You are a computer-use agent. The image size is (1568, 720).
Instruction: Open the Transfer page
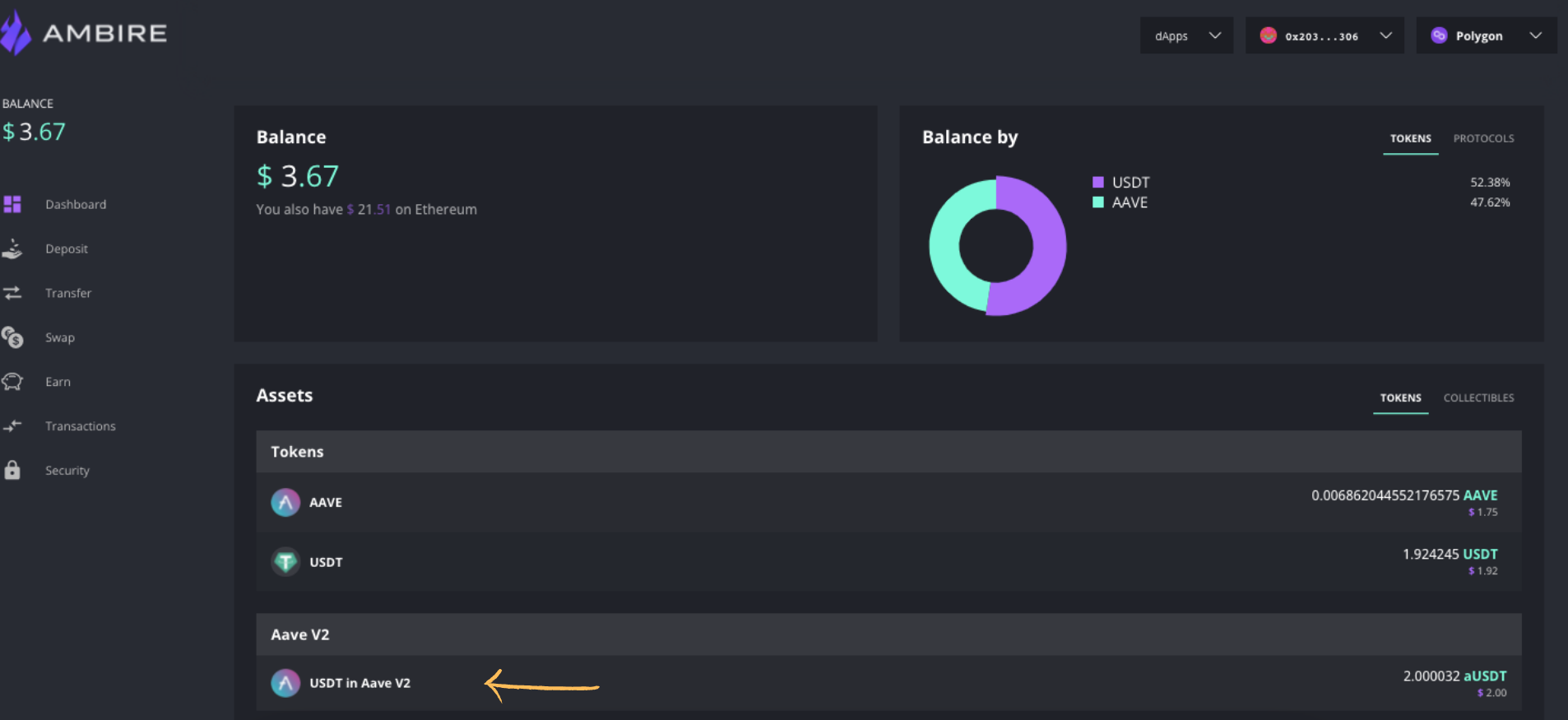(68, 293)
